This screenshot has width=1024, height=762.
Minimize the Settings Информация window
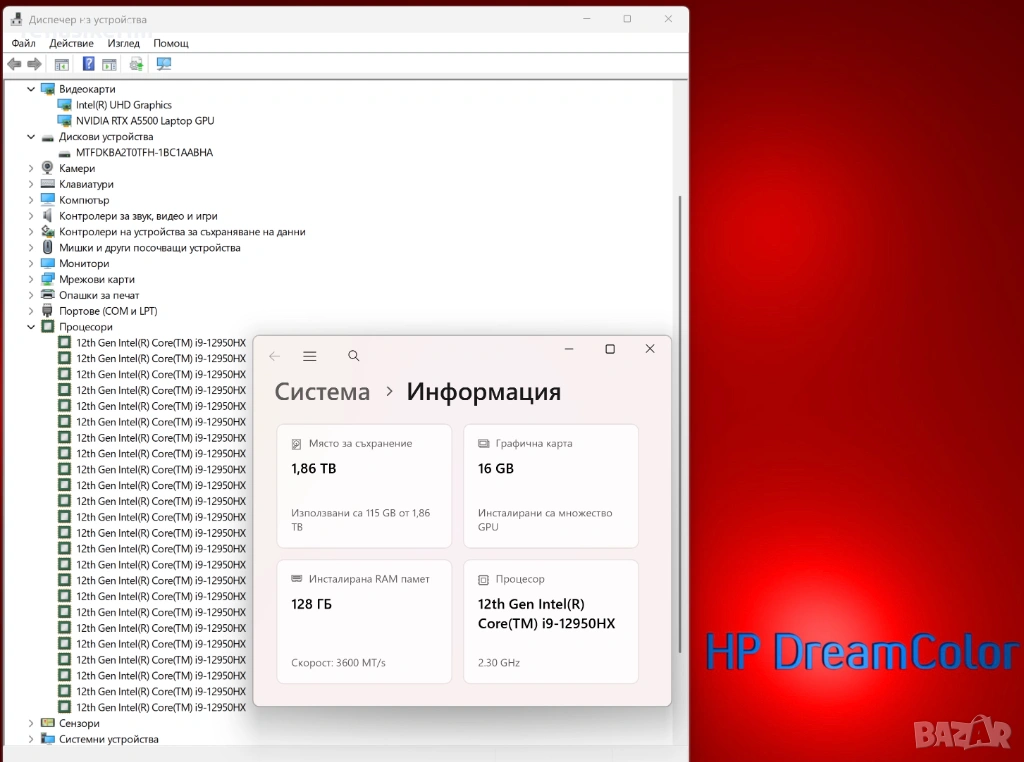click(569, 349)
